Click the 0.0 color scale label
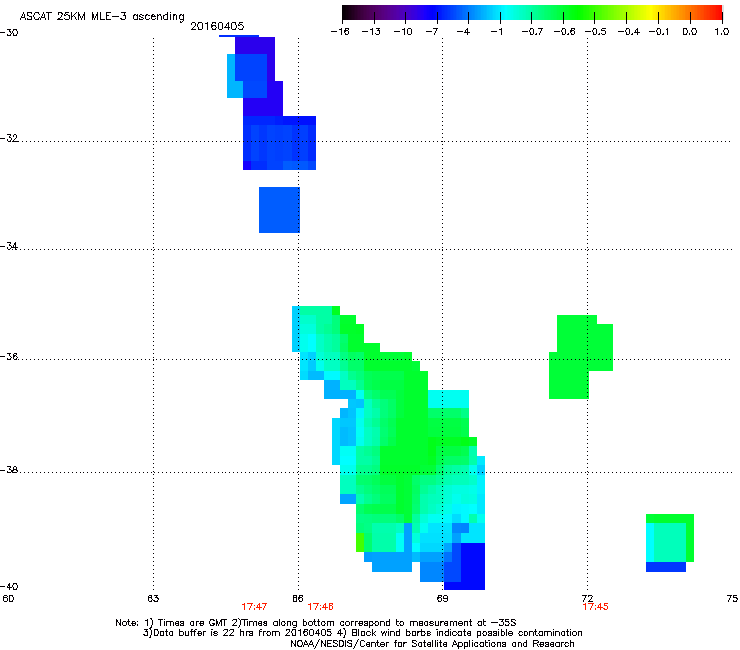This screenshot has width=740, height=650. pos(690,32)
